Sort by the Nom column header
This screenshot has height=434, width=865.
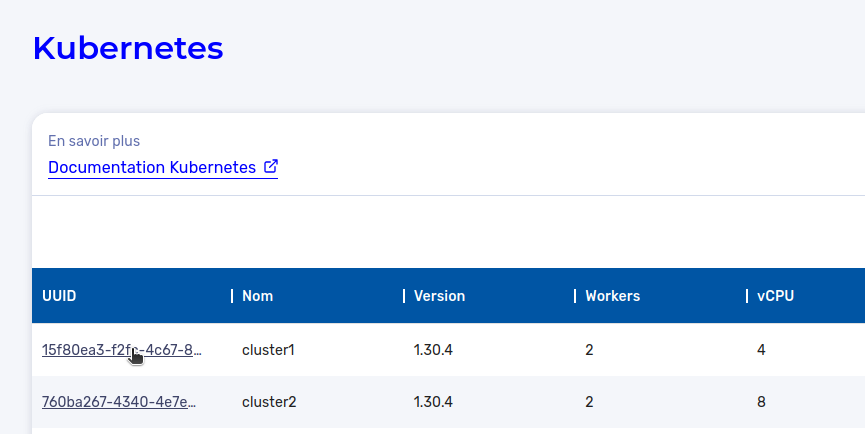[258, 296]
